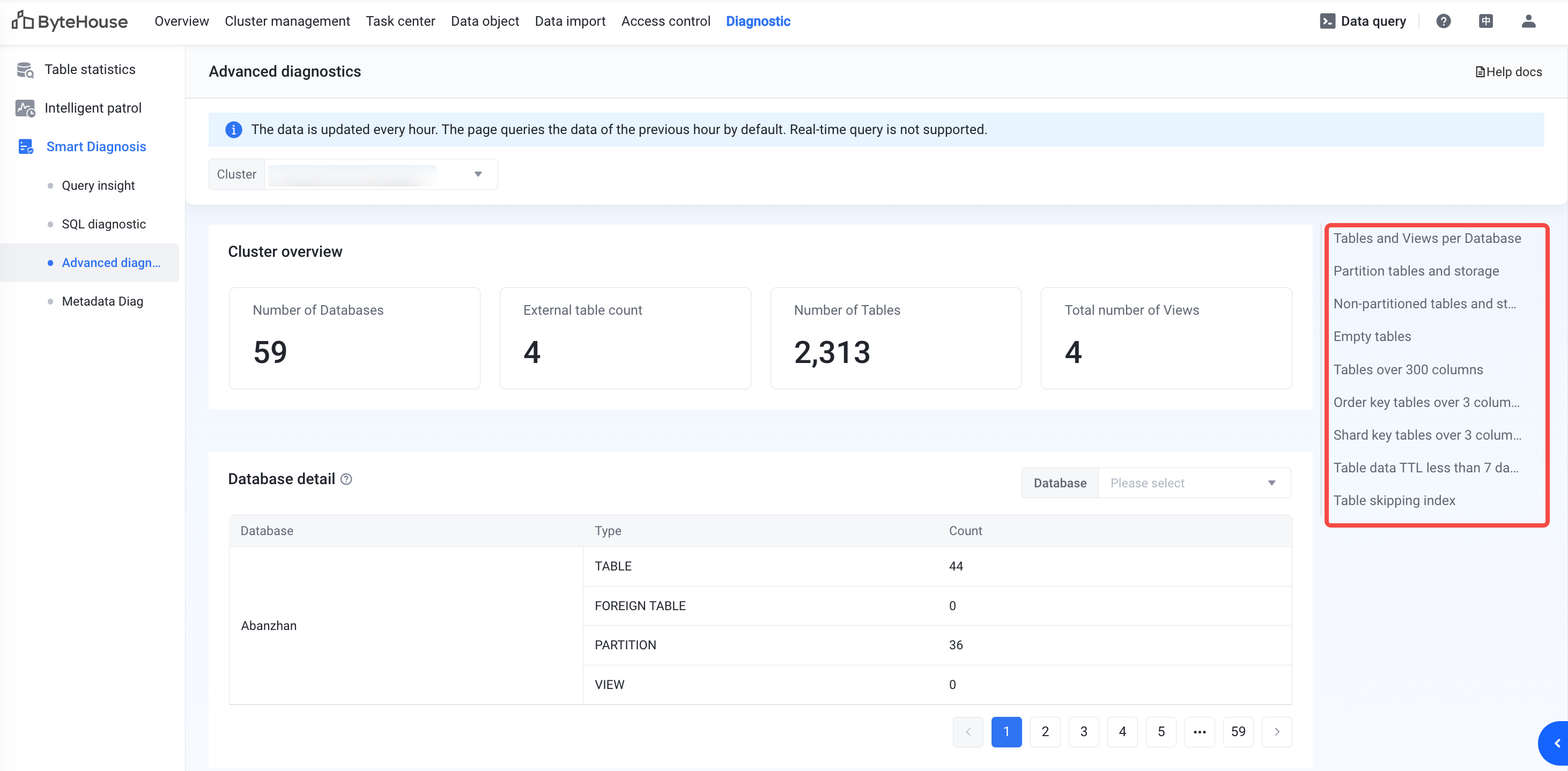Image resolution: width=1568 pixels, height=771 pixels.
Task: Open the Cluster dropdown
Action: [381, 175]
